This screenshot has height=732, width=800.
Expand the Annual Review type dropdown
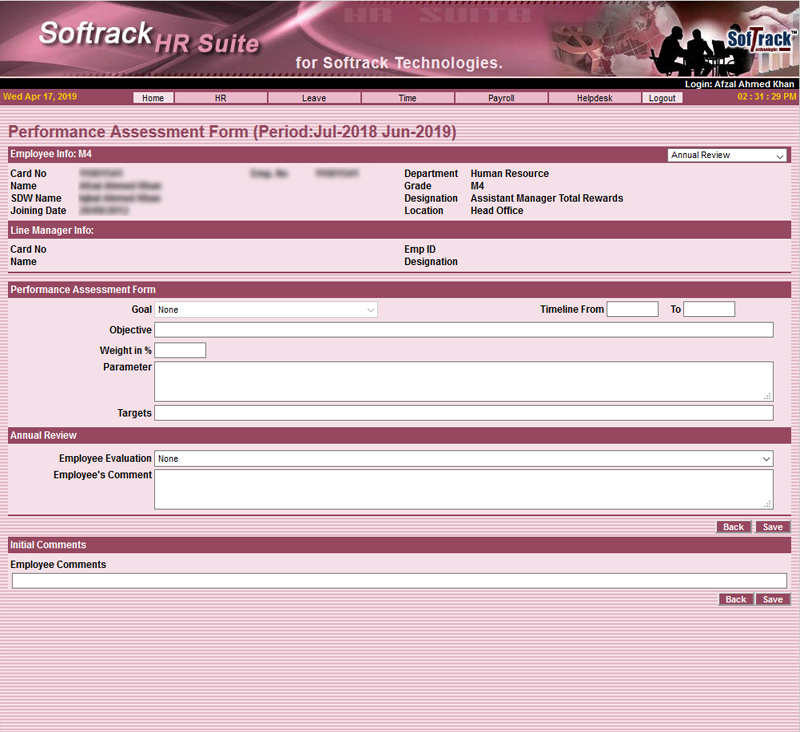[x=727, y=156]
